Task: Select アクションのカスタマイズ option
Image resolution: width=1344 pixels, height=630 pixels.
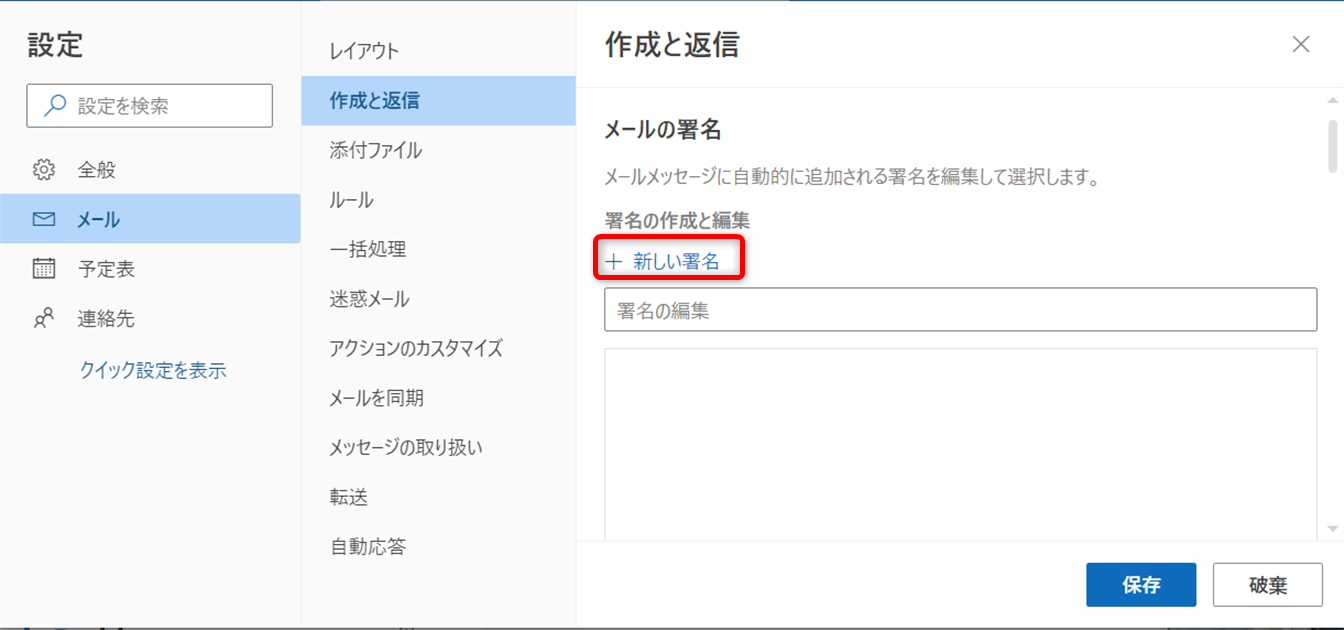Action: pyautogui.click(x=416, y=348)
